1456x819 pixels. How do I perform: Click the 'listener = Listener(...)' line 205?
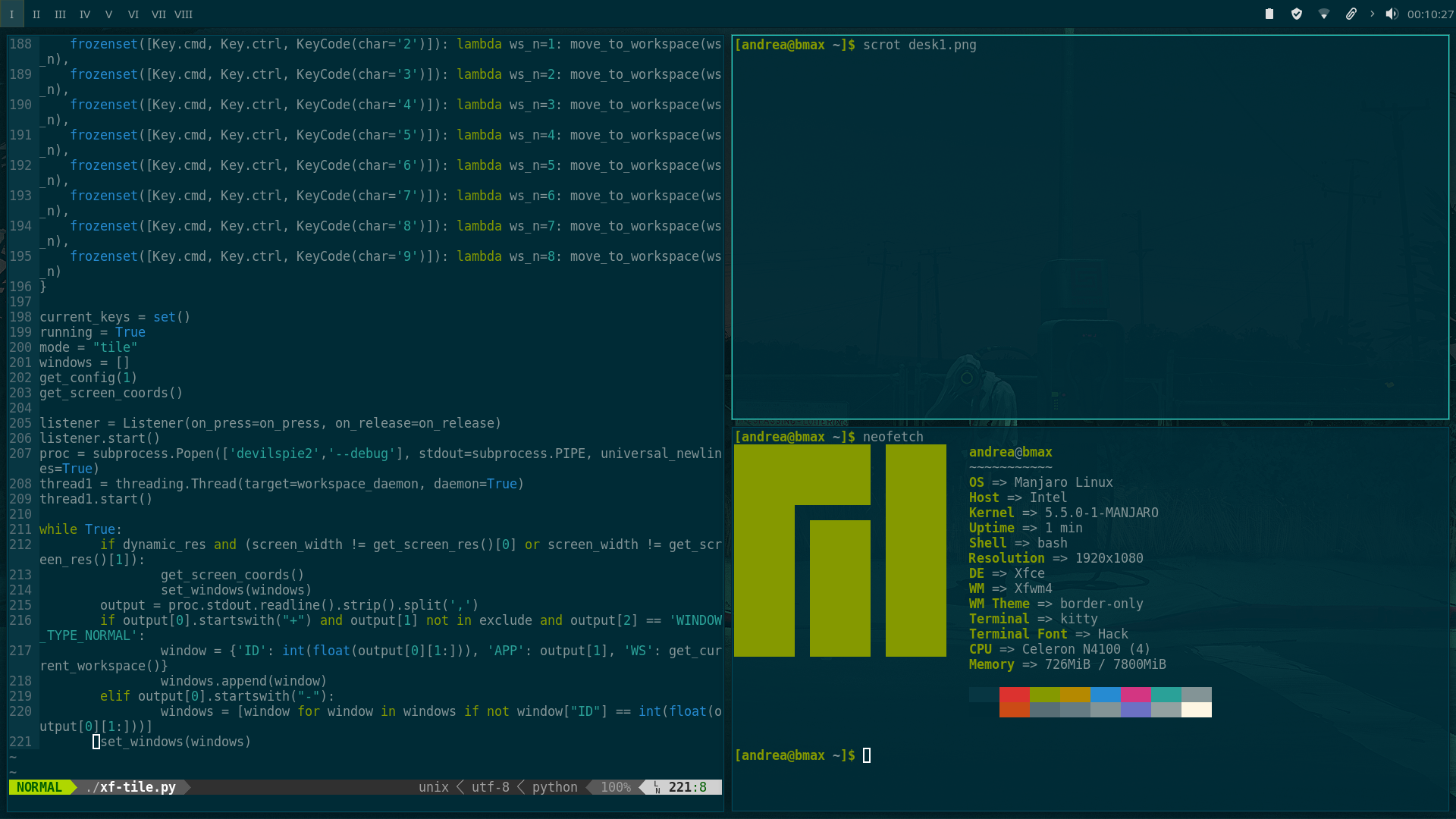271,423
